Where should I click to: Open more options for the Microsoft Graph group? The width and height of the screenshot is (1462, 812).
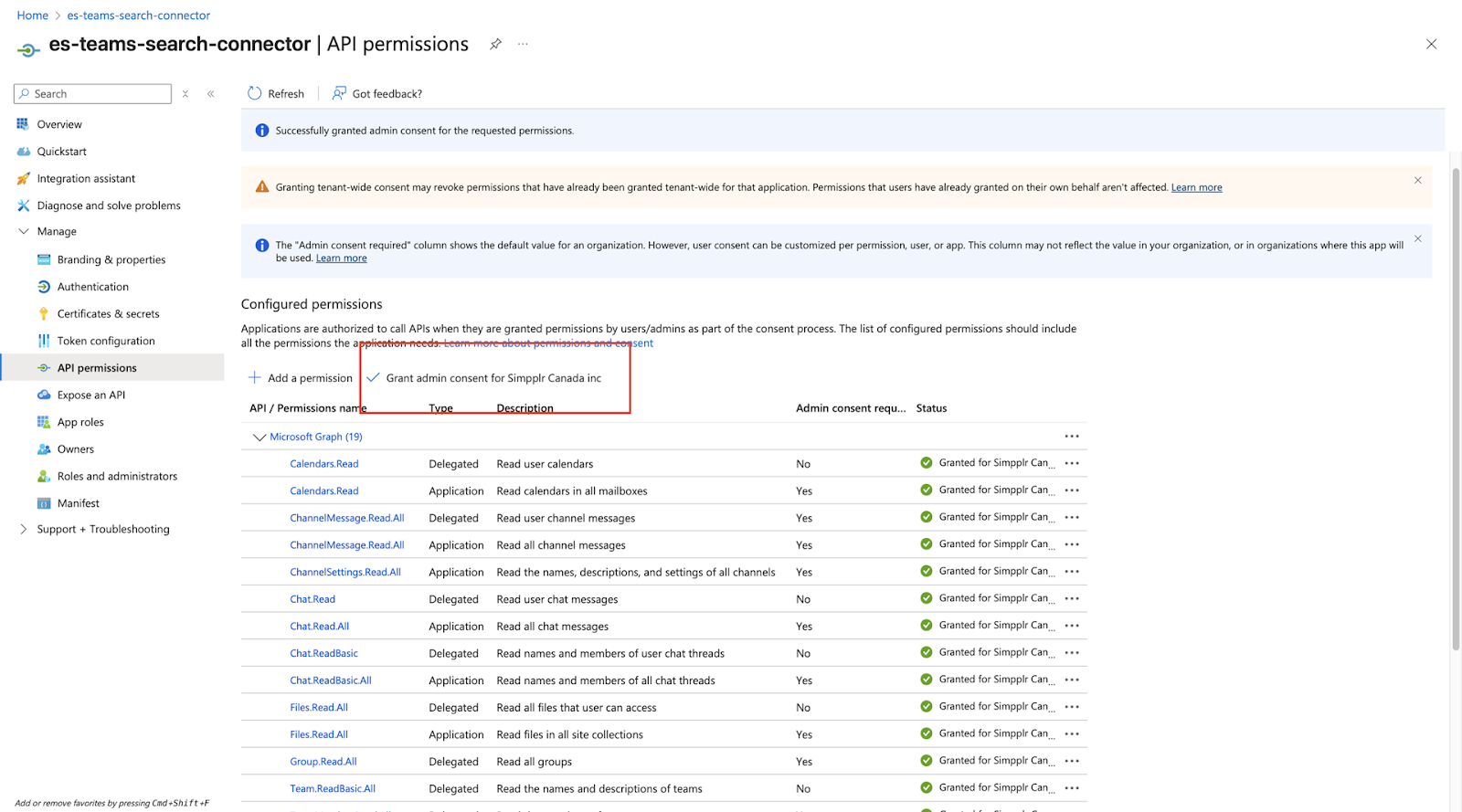pyautogui.click(x=1072, y=437)
